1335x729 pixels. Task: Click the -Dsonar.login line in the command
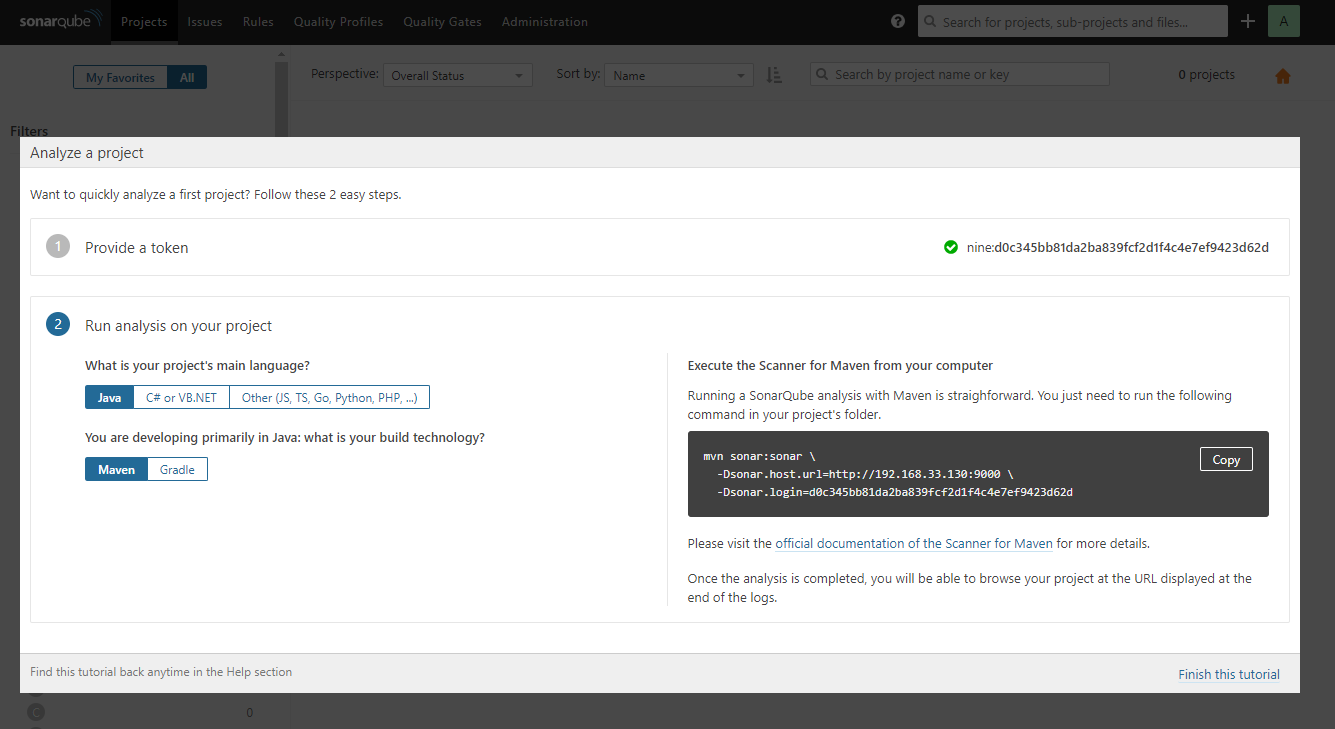pos(895,492)
